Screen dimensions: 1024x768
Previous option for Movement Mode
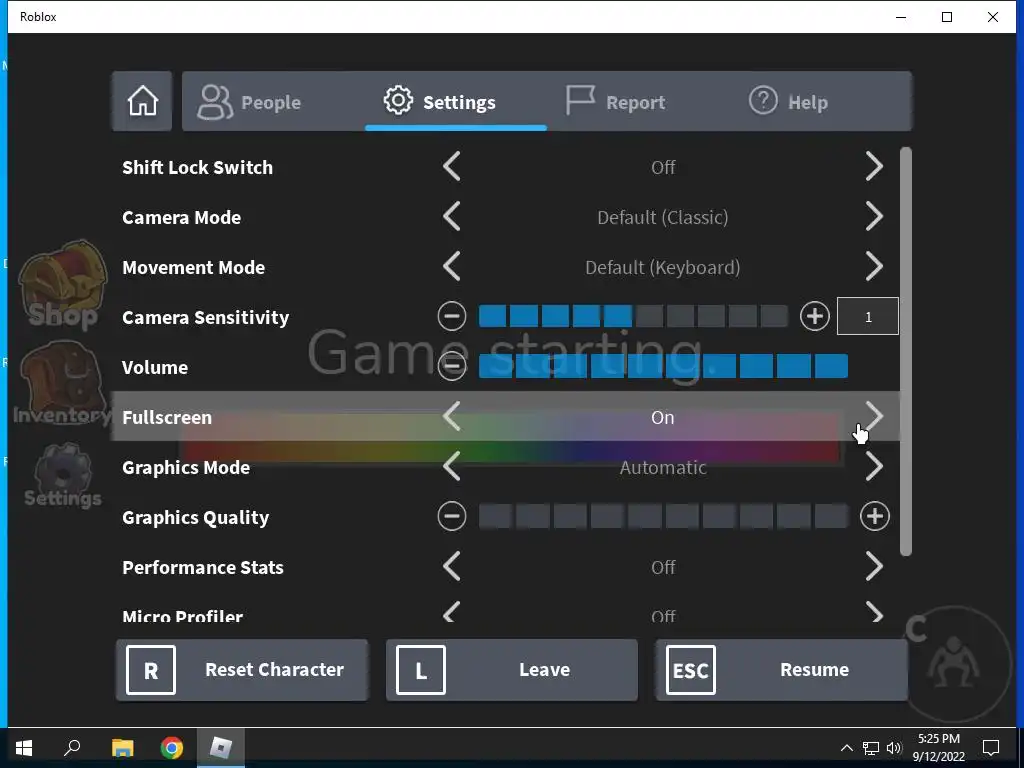click(452, 266)
